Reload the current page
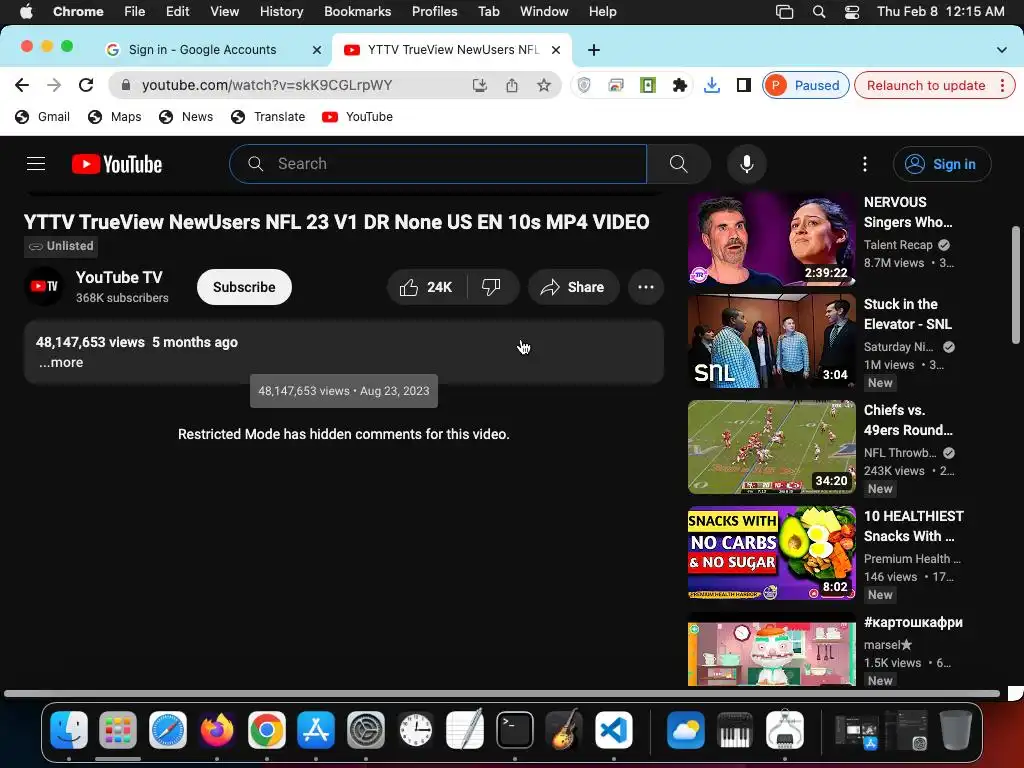The image size is (1024, 768). 86,85
